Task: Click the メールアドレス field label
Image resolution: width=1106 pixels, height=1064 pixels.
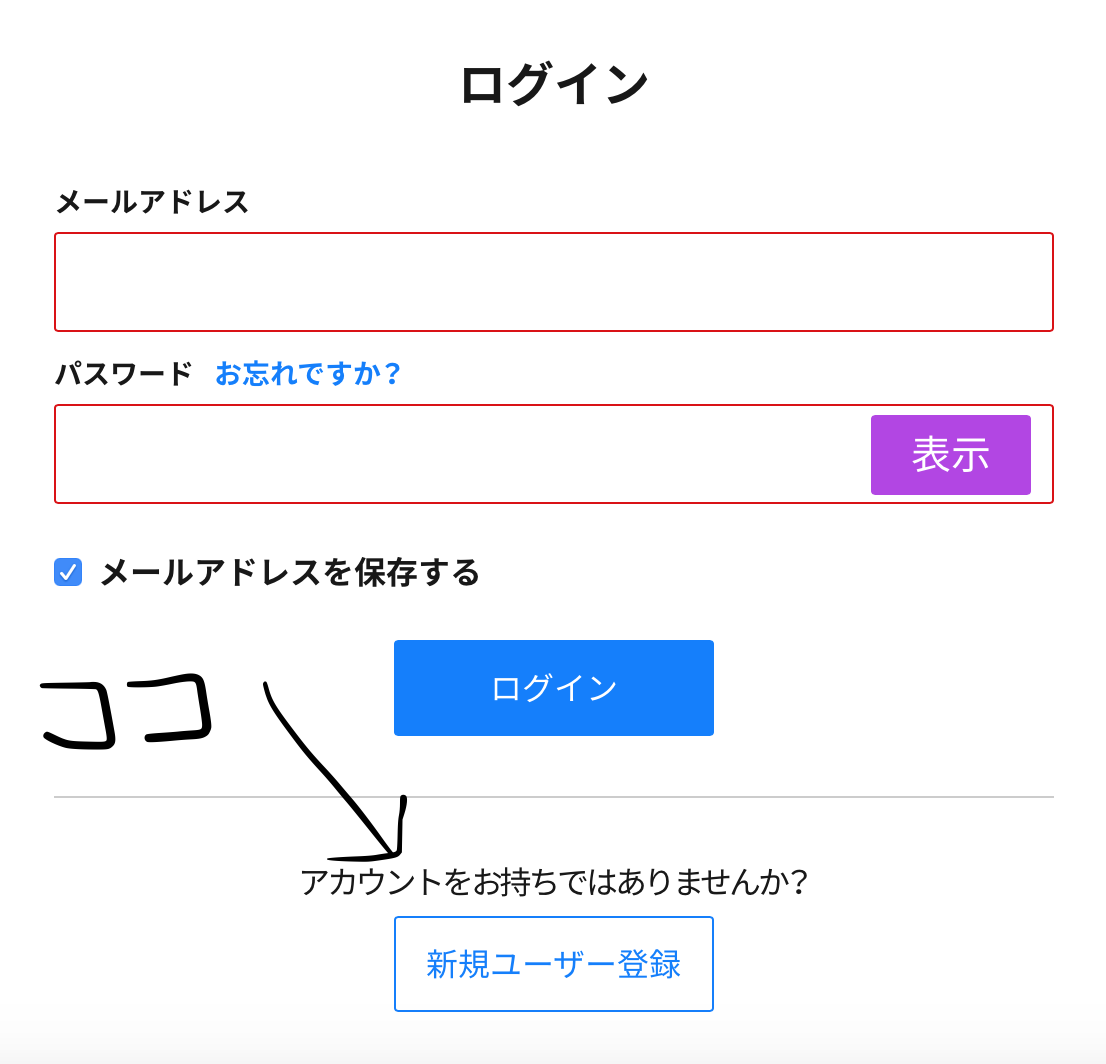Action: click(152, 202)
